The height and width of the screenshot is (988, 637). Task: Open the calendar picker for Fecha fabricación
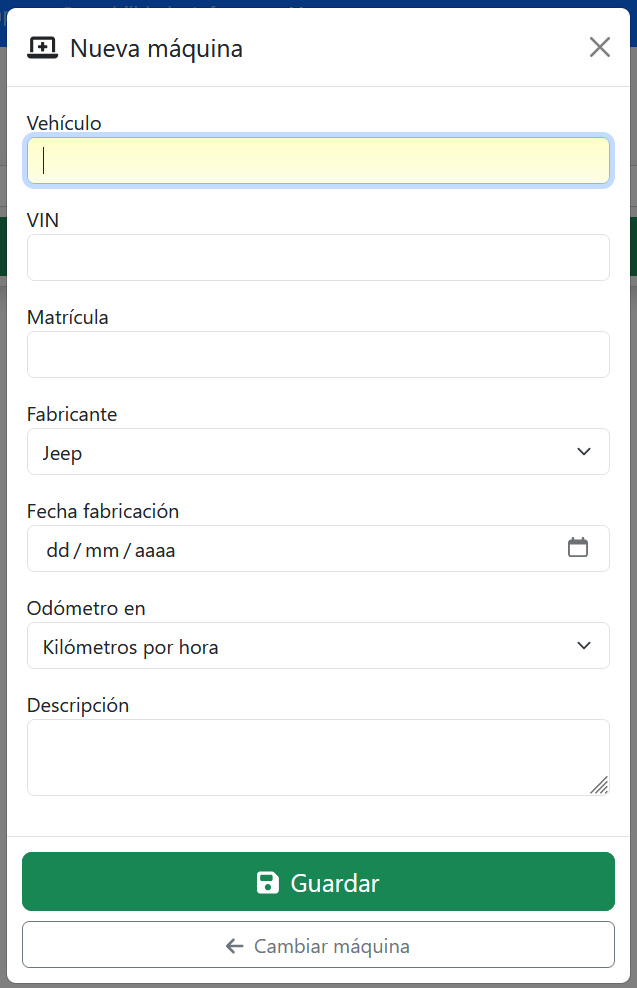[x=578, y=548]
